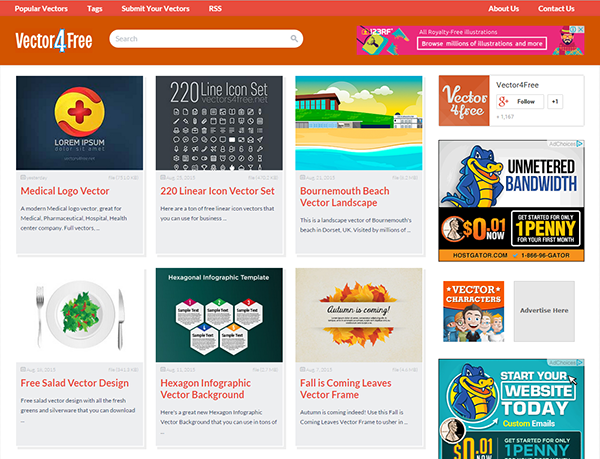
Task: Close the 123RF banner ad
Action: pos(580,29)
